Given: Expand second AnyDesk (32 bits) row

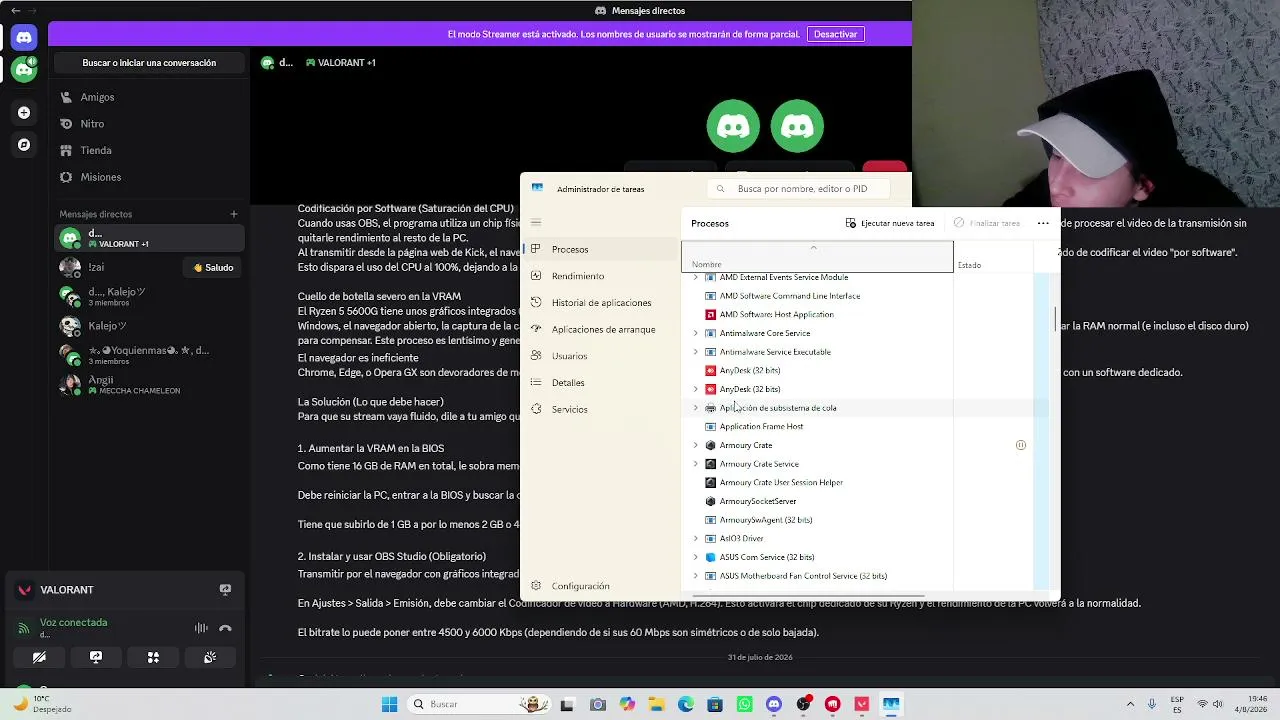Looking at the screenshot, I should pyautogui.click(x=696, y=389).
